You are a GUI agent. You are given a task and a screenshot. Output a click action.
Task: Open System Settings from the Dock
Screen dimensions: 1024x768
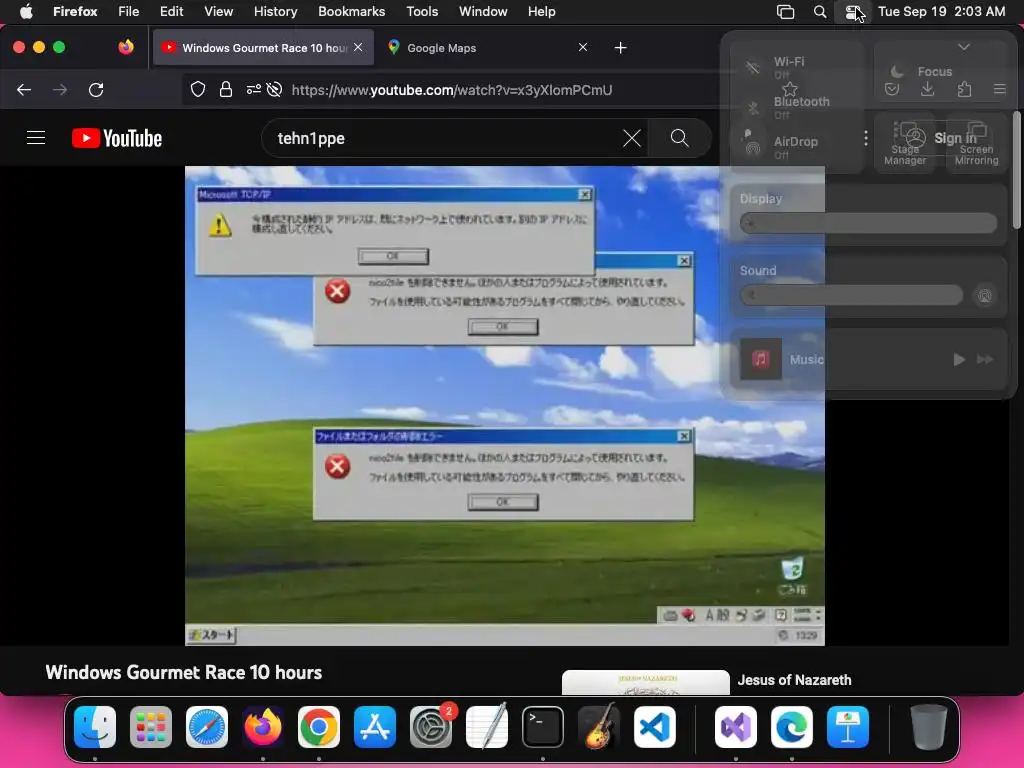coord(431,727)
